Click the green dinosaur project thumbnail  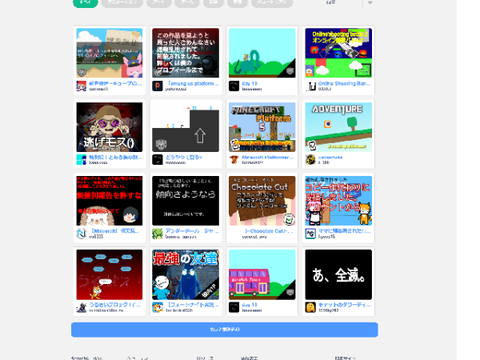(262, 53)
